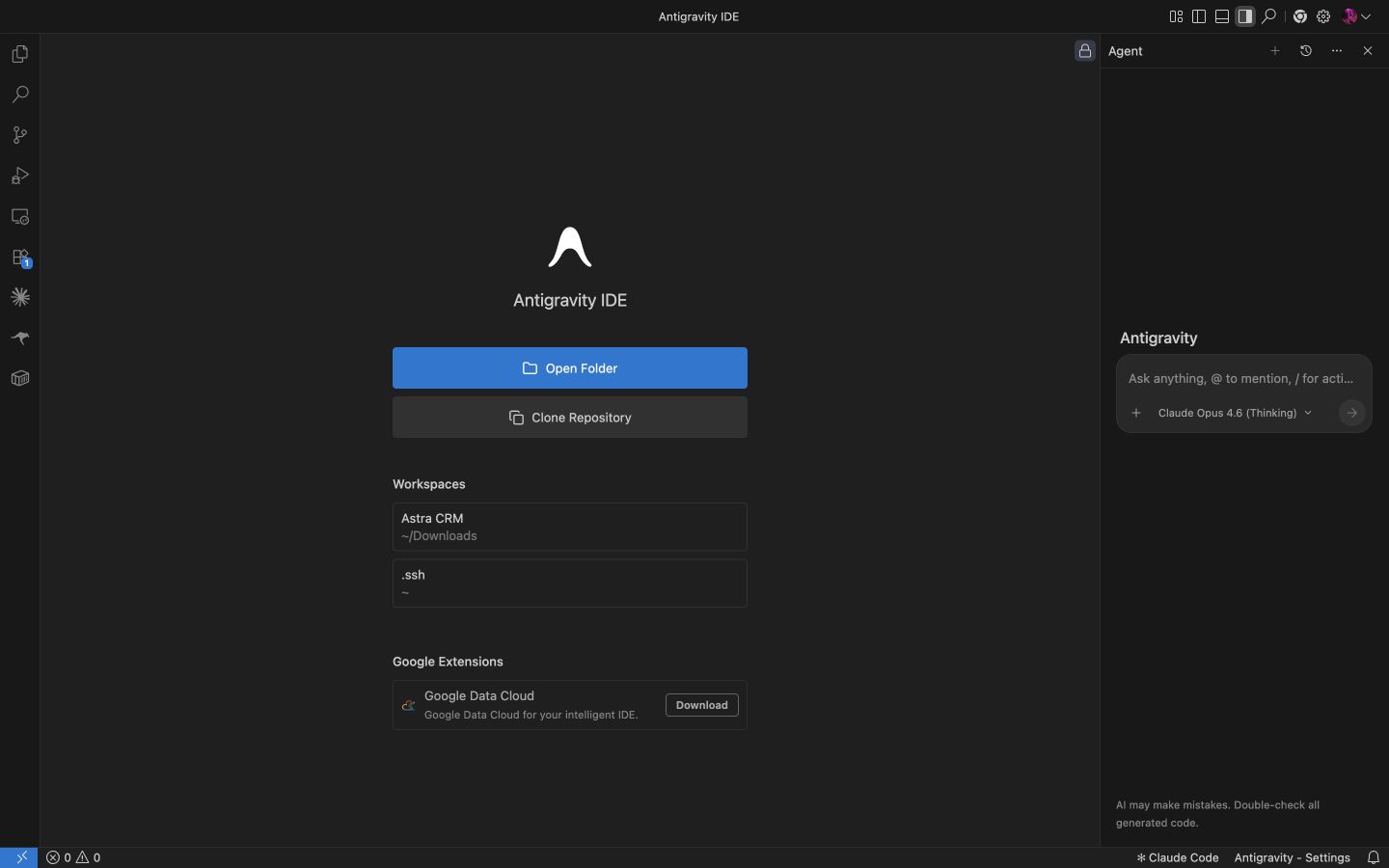Open the account profile avatar dropdown
Screen dimensions: 1389x868
click(1356, 16)
